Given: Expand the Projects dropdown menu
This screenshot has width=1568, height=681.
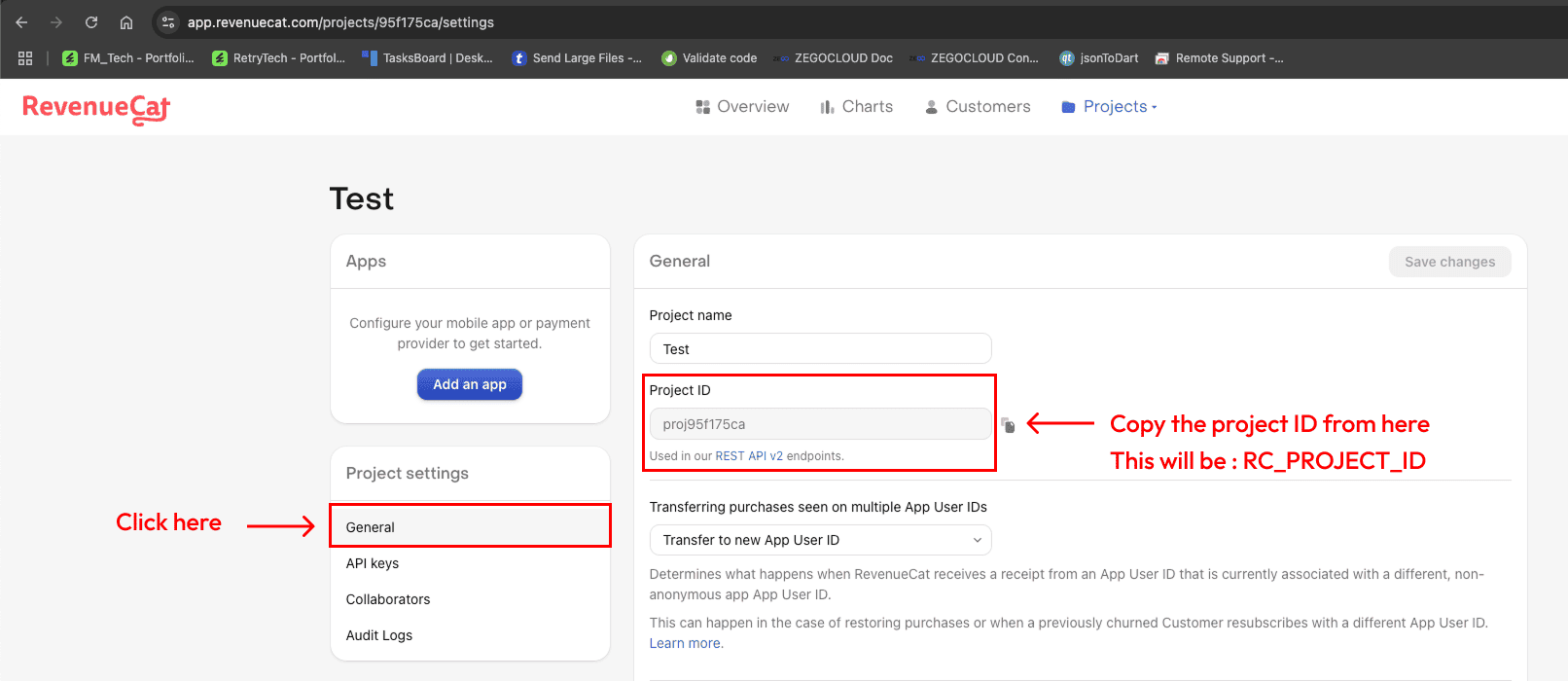Looking at the screenshot, I should 1109,107.
